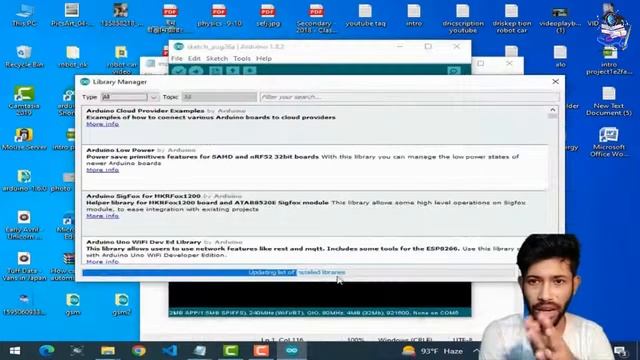Switch to Arduino IDE taskbar button
Image resolution: width=640 pixels, height=360 pixels.
coord(291,351)
